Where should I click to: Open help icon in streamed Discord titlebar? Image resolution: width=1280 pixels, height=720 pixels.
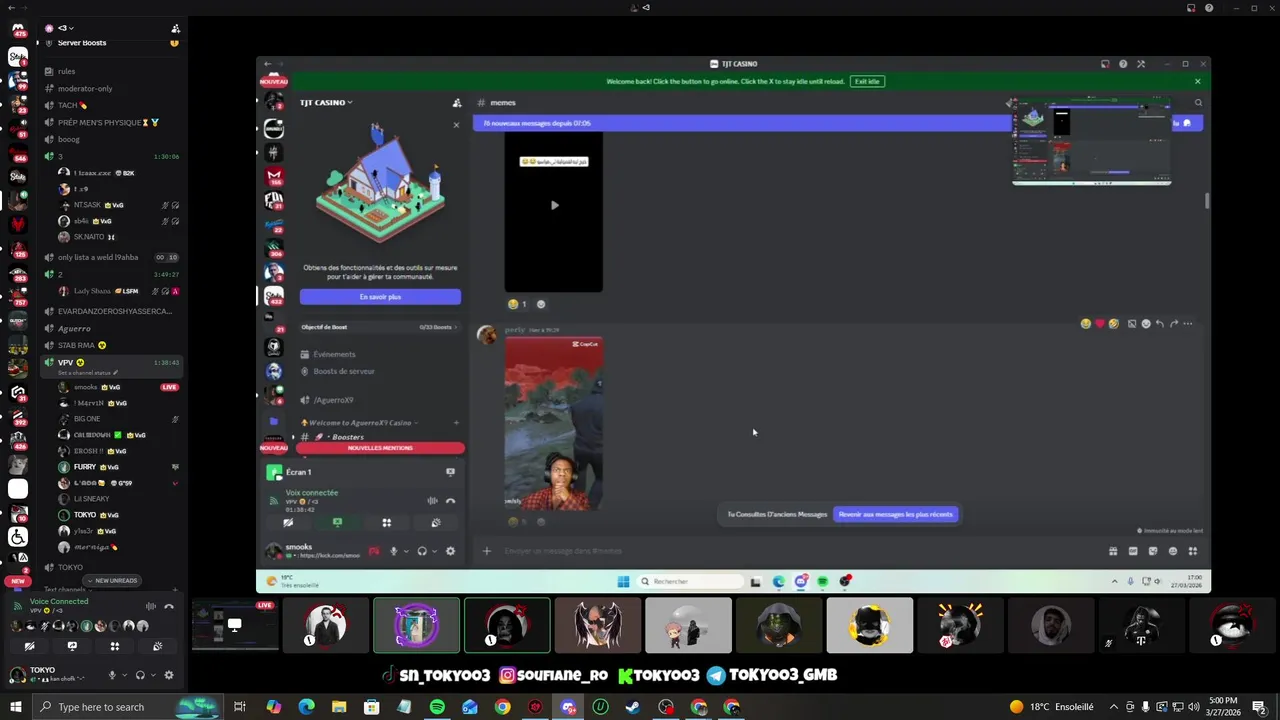click(1123, 64)
